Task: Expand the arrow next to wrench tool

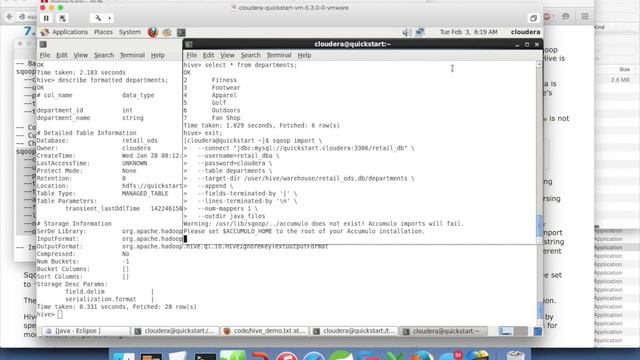Action: [109, 18]
